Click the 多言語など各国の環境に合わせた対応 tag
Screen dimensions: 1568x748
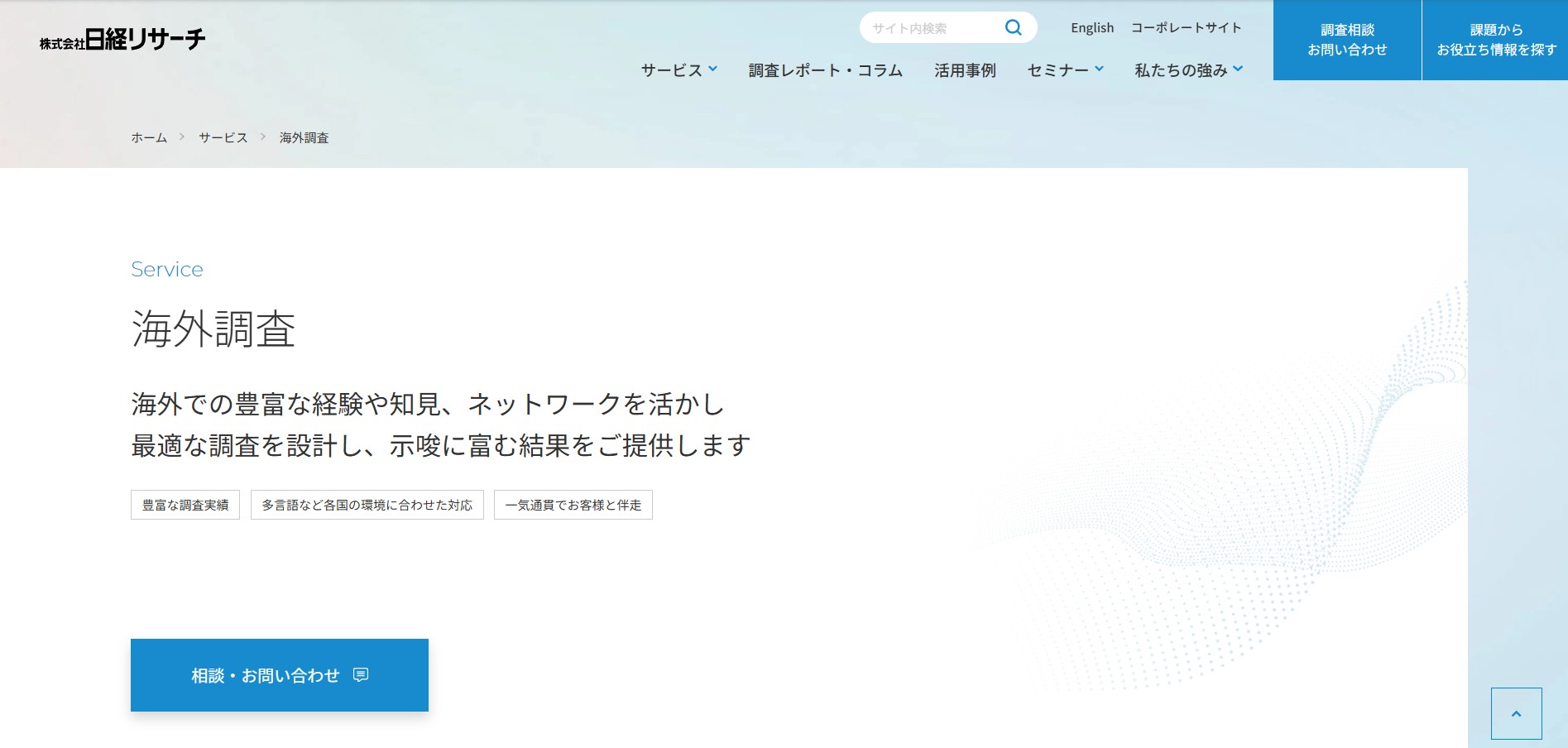pos(367,505)
